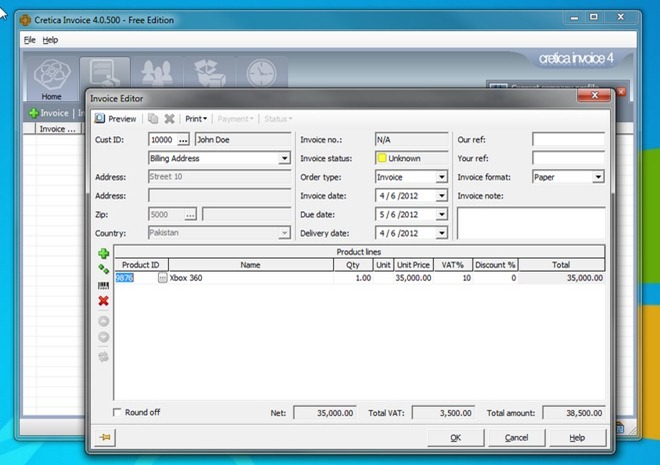Click the OK button
Viewport: 660px width, 465px height.
click(455, 438)
